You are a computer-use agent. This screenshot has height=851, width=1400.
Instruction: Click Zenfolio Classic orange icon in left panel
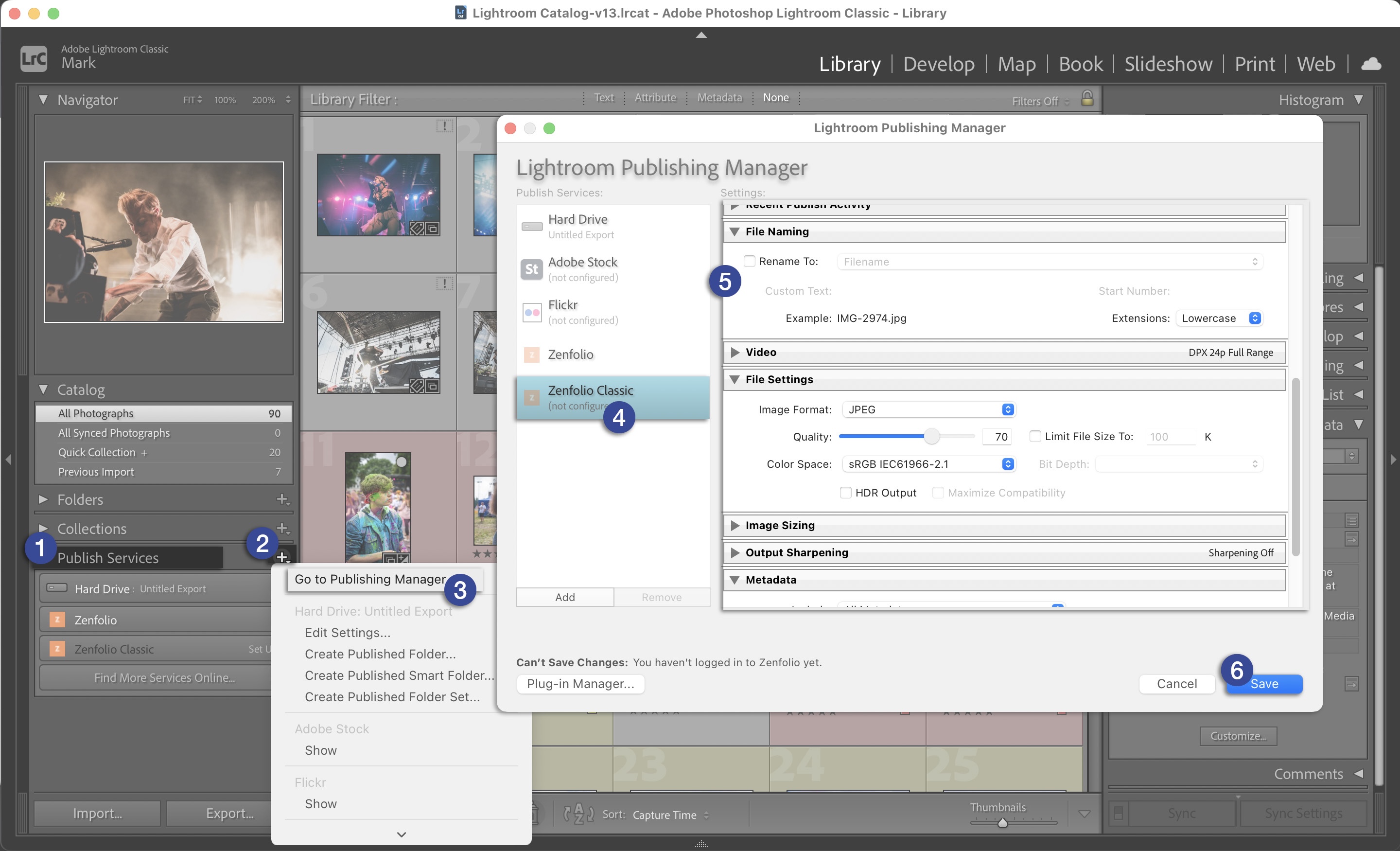click(57, 649)
